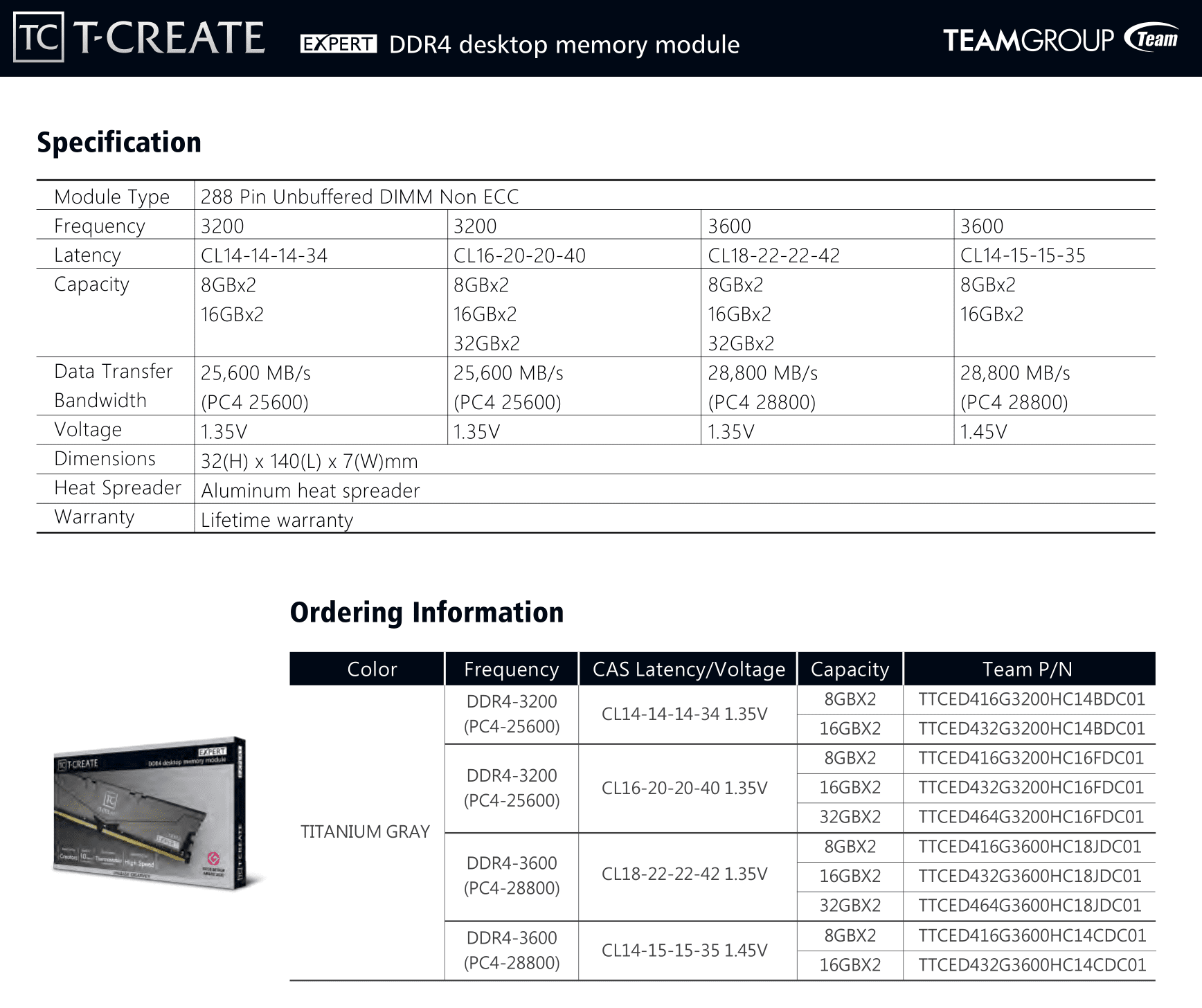Image resolution: width=1202 pixels, height=1008 pixels.
Task: Select part number TTCED432G3600HC14CDC01
Action: (1032, 965)
